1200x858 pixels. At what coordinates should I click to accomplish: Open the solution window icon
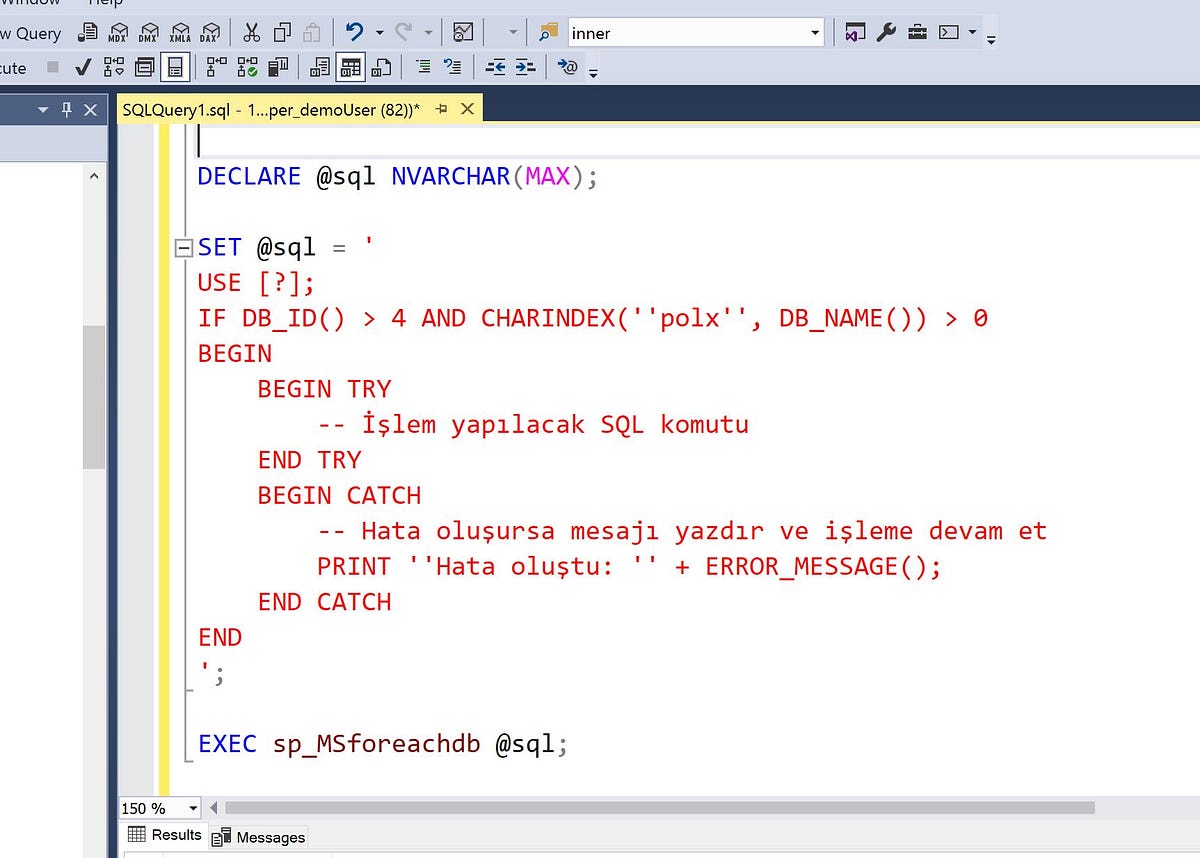coord(854,33)
